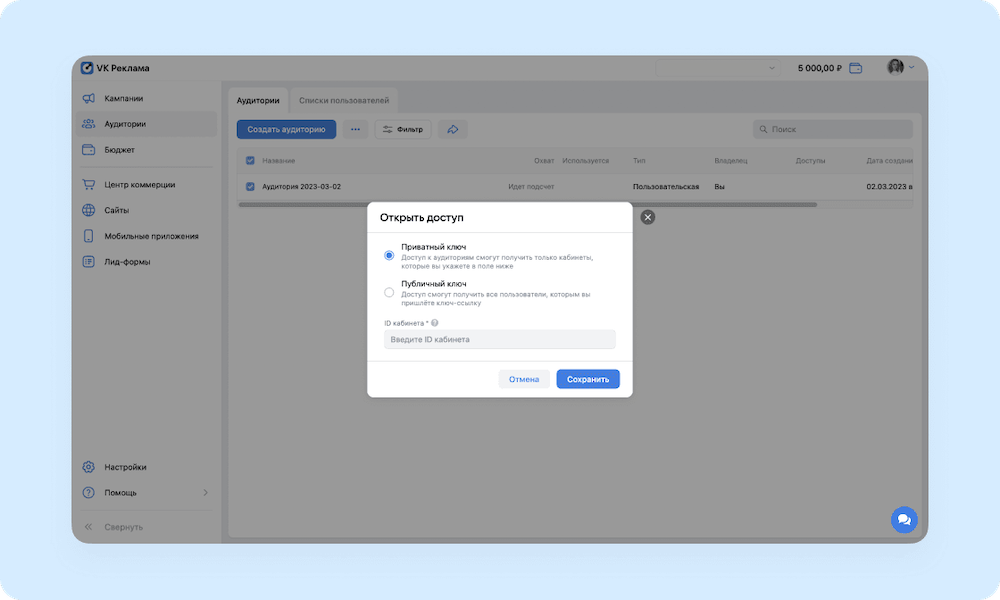
Task: Click the Центр коммерции cart icon
Action: tap(89, 184)
